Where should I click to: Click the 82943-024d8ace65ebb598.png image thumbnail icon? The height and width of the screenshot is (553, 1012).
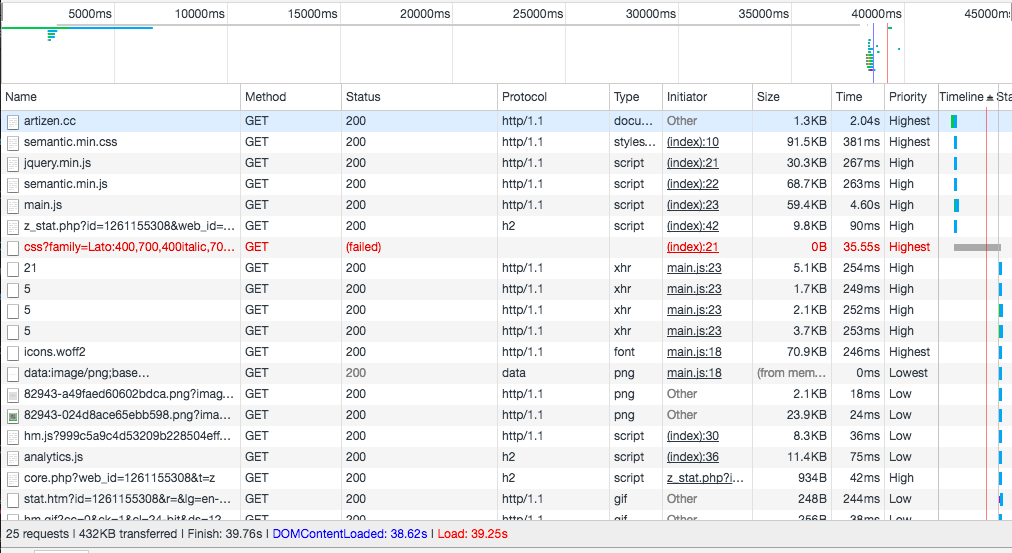[x=13, y=415]
